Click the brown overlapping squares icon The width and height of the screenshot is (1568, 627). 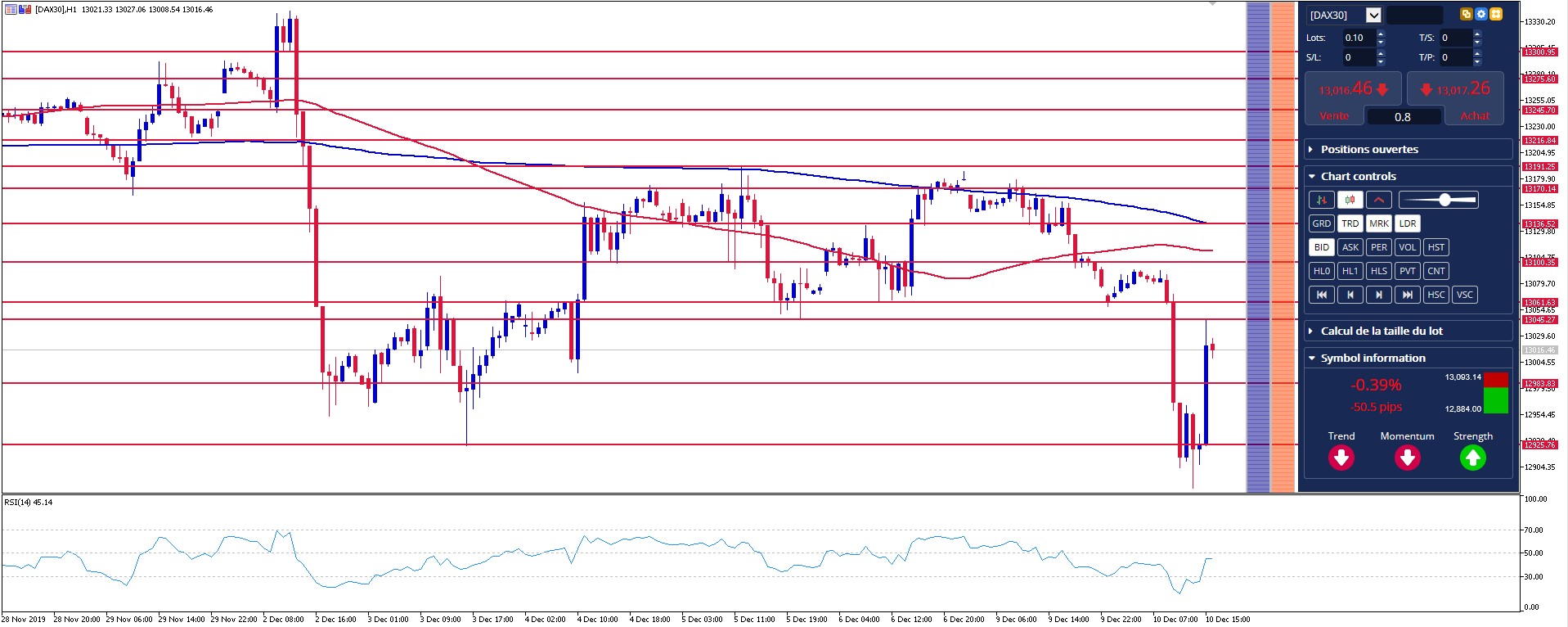click(1466, 14)
